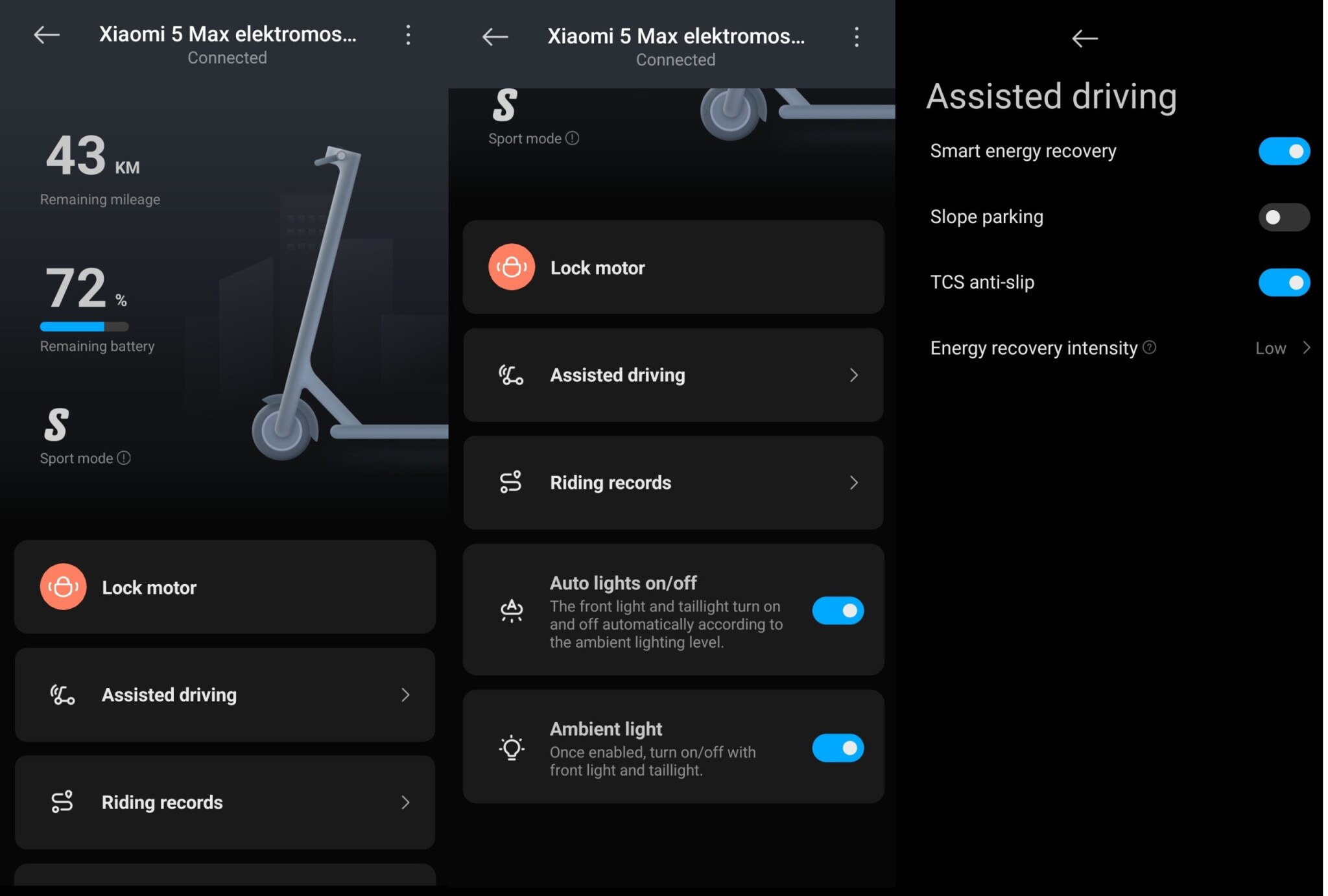The image size is (1328, 896).
Task: Tap 'Connected' status on left screen
Action: [227, 58]
